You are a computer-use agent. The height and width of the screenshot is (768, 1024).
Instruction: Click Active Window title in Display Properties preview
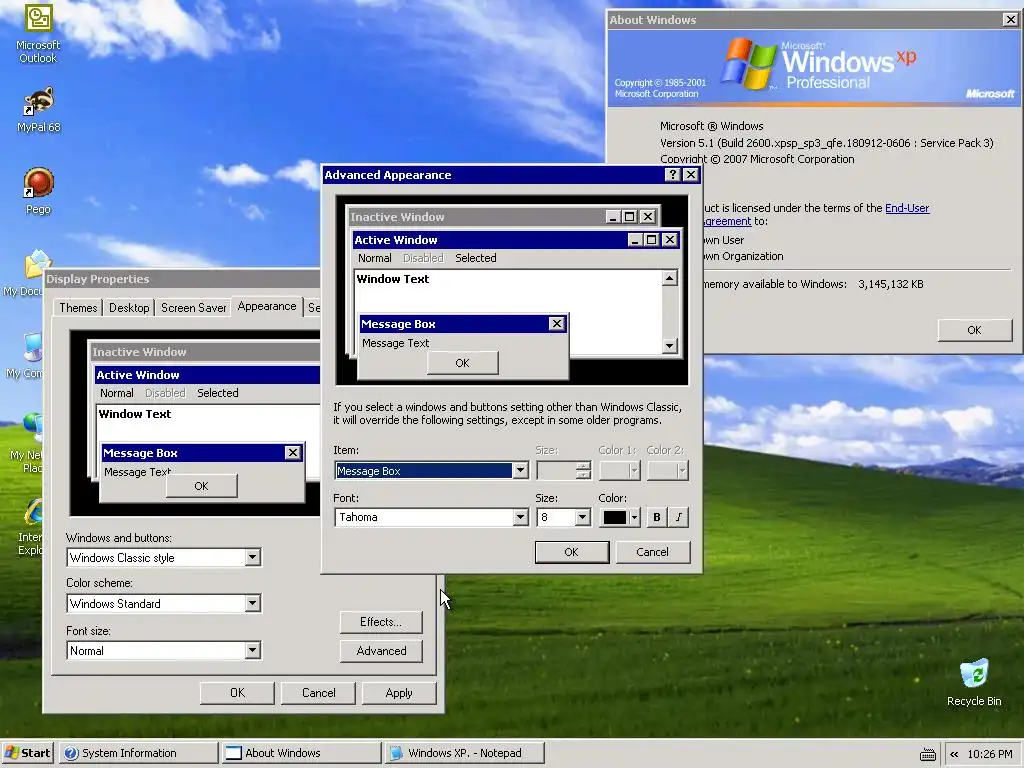(138, 375)
